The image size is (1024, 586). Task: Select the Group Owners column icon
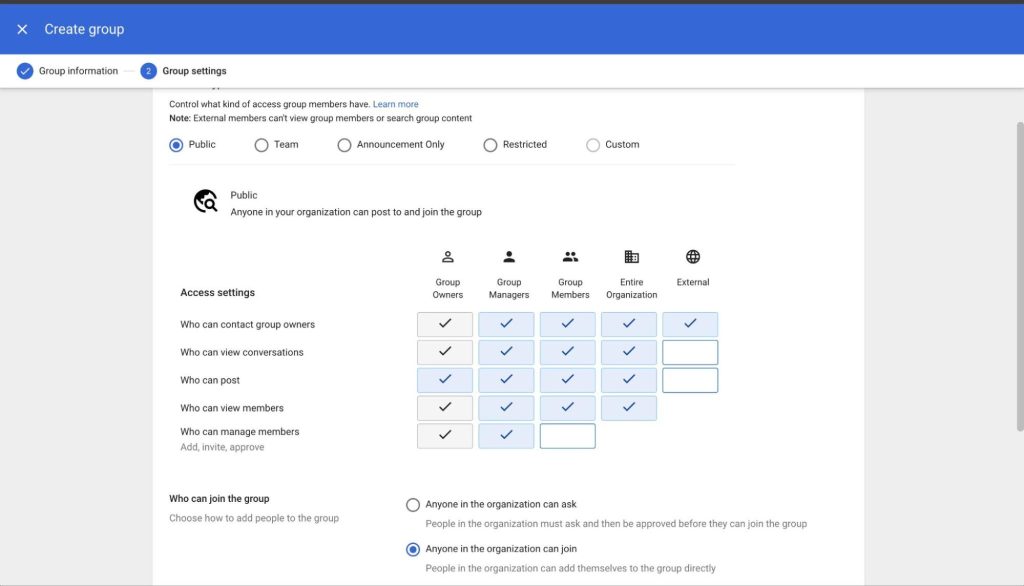click(x=447, y=256)
